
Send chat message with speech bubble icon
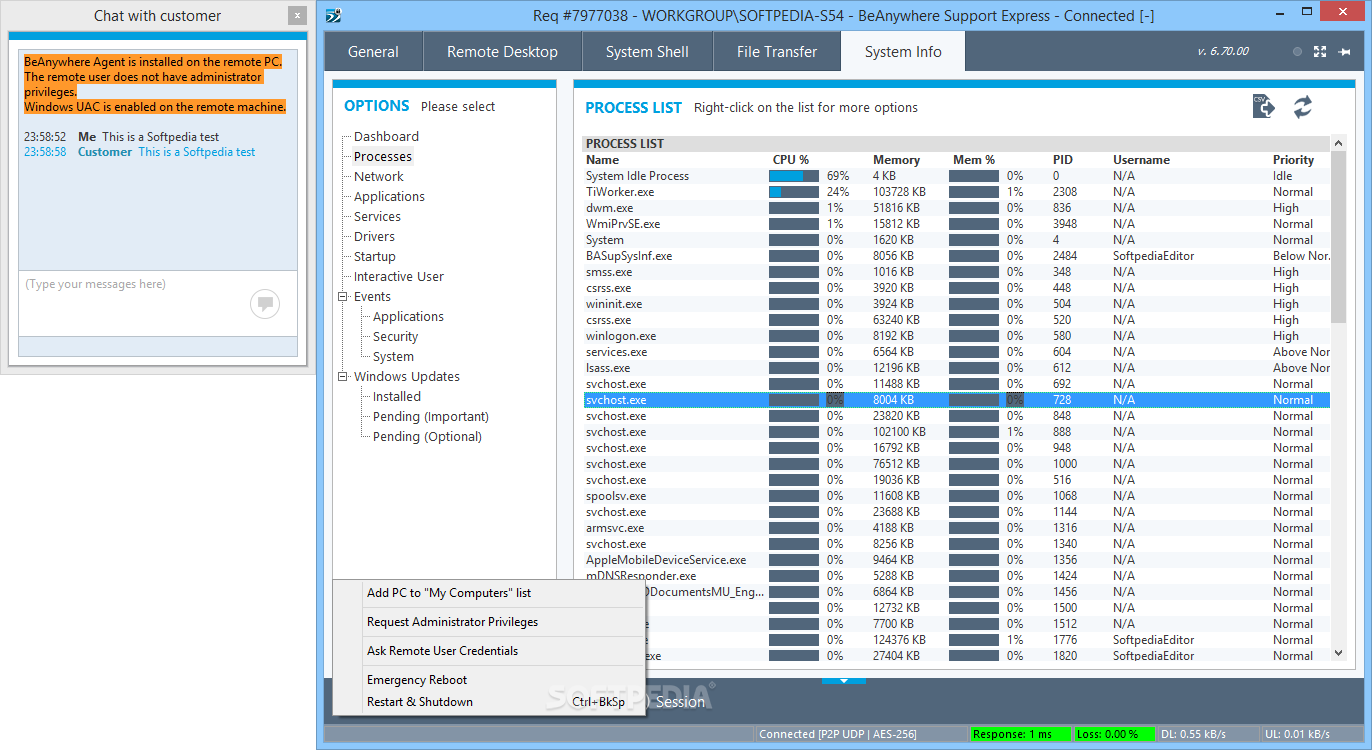(265, 303)
